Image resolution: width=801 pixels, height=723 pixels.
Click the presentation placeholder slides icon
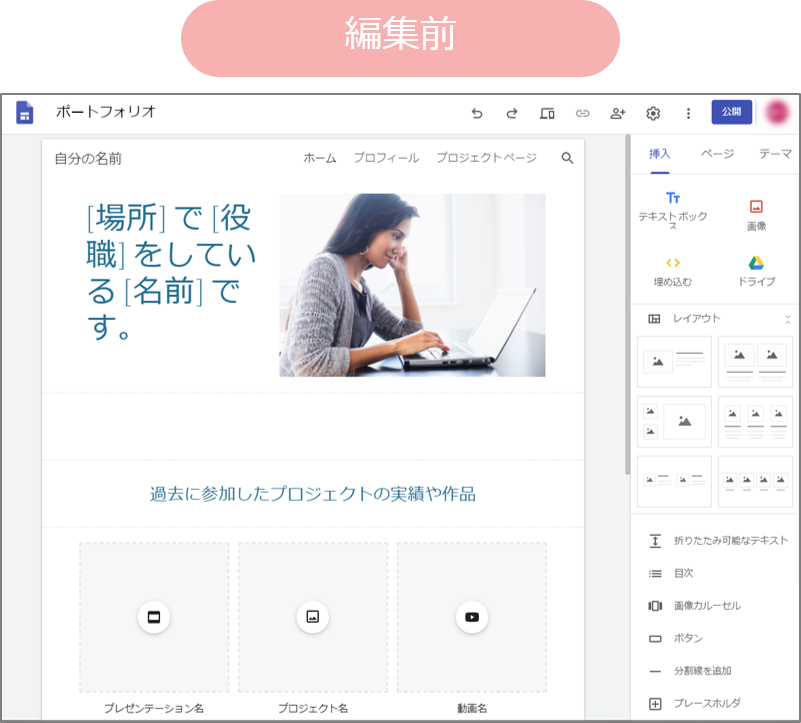[154, 617]
